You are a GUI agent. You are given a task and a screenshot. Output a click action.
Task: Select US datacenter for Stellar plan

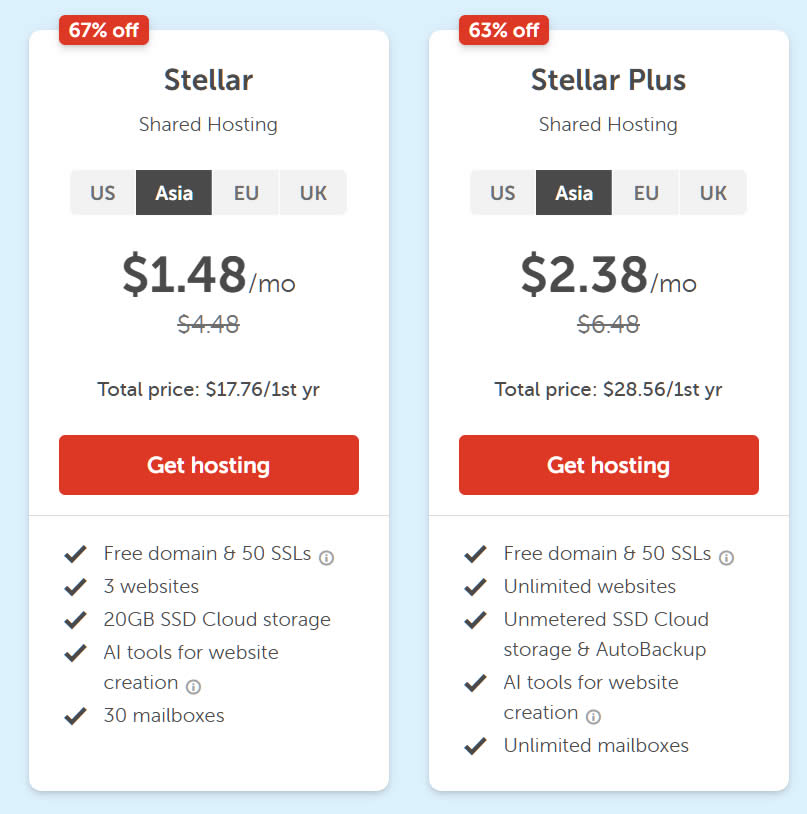click(x=103, y=193)
